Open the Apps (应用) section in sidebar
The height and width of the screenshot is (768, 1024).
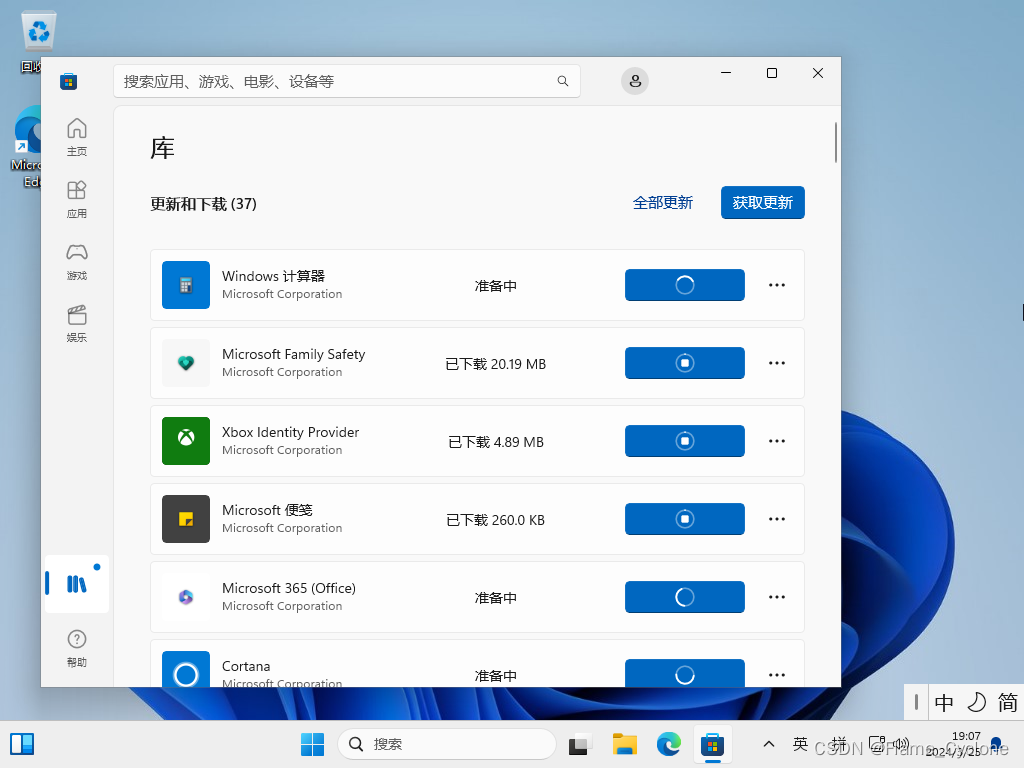coord(76,199)
